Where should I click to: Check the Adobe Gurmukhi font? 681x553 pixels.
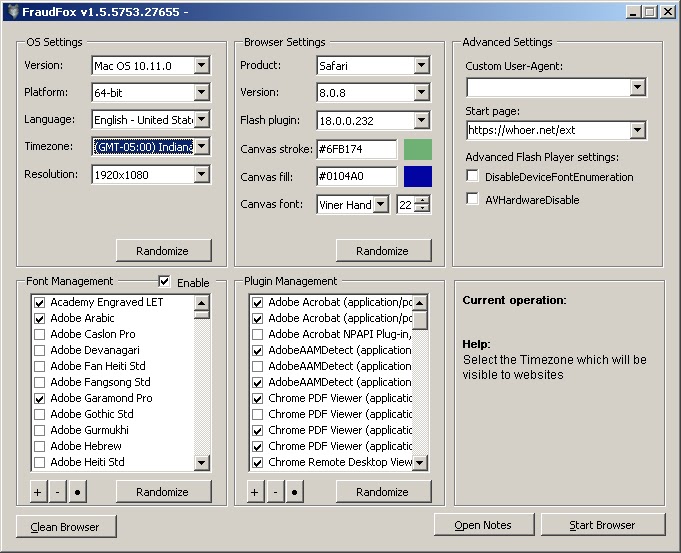click(40, 430)
